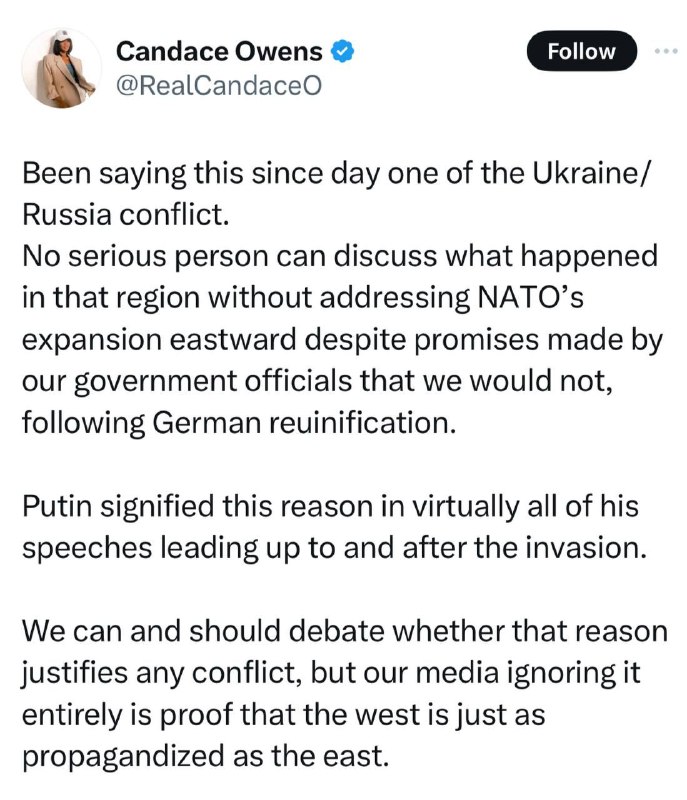Click the line starting 'No serious person'
The image size is (687, 800).
[x=340, y=255]
